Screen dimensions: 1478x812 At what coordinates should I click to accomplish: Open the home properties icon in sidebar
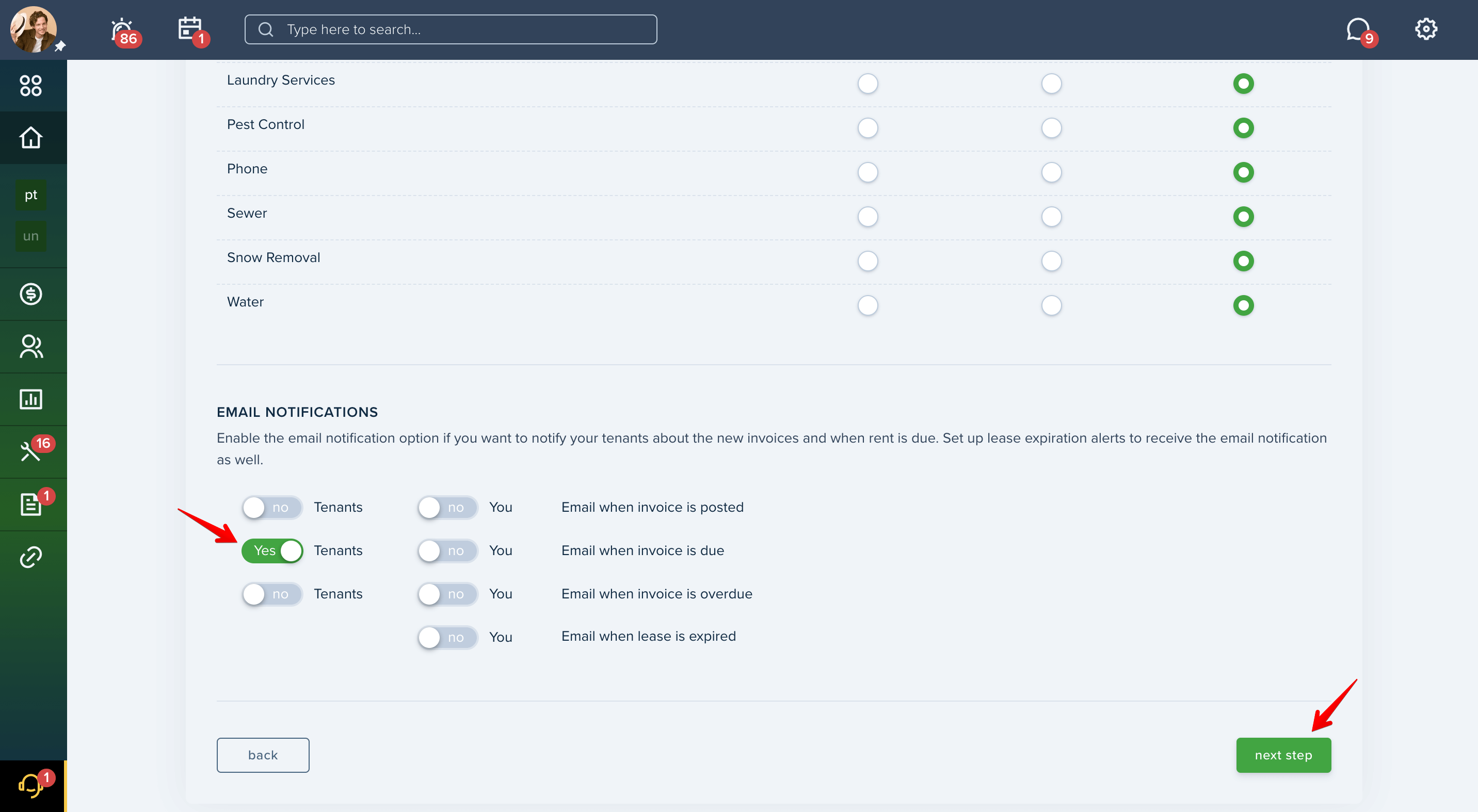[31, 138]
